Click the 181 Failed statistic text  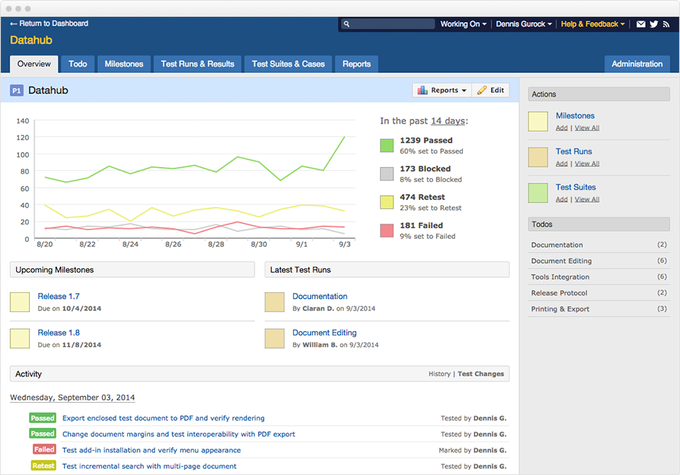point(421,226)
